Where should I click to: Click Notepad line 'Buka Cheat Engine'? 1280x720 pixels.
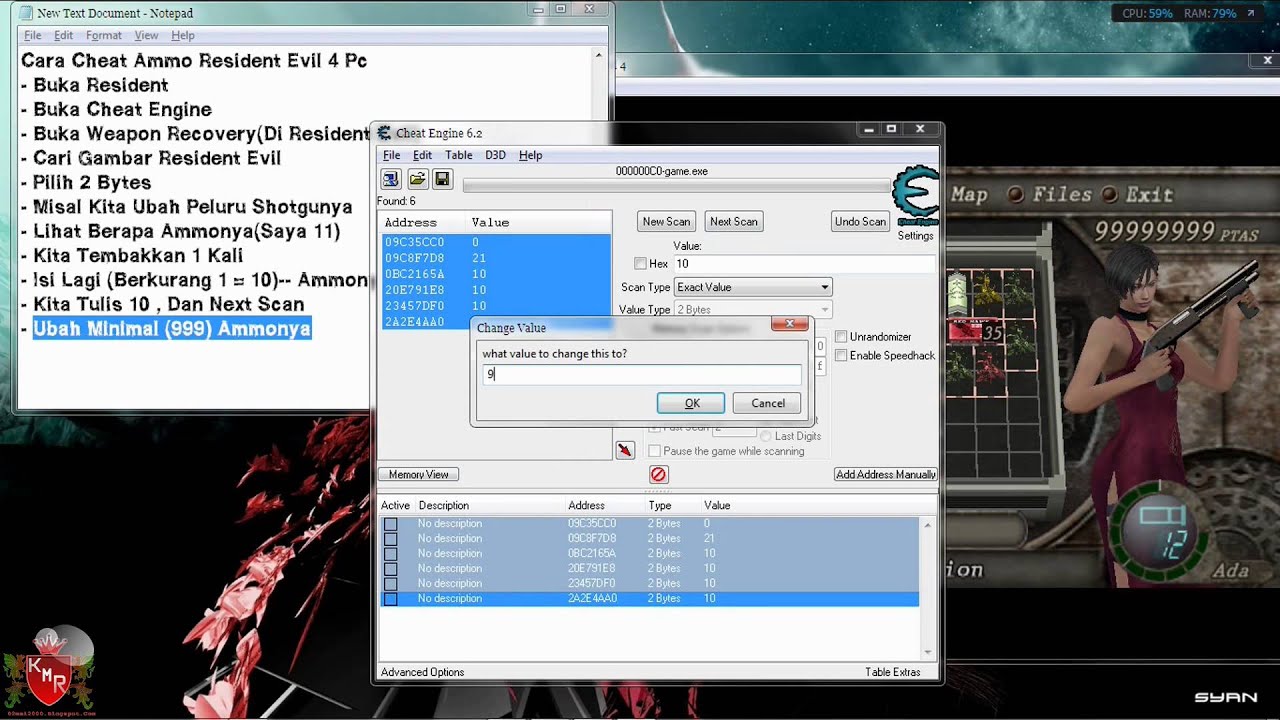[123, 109]
